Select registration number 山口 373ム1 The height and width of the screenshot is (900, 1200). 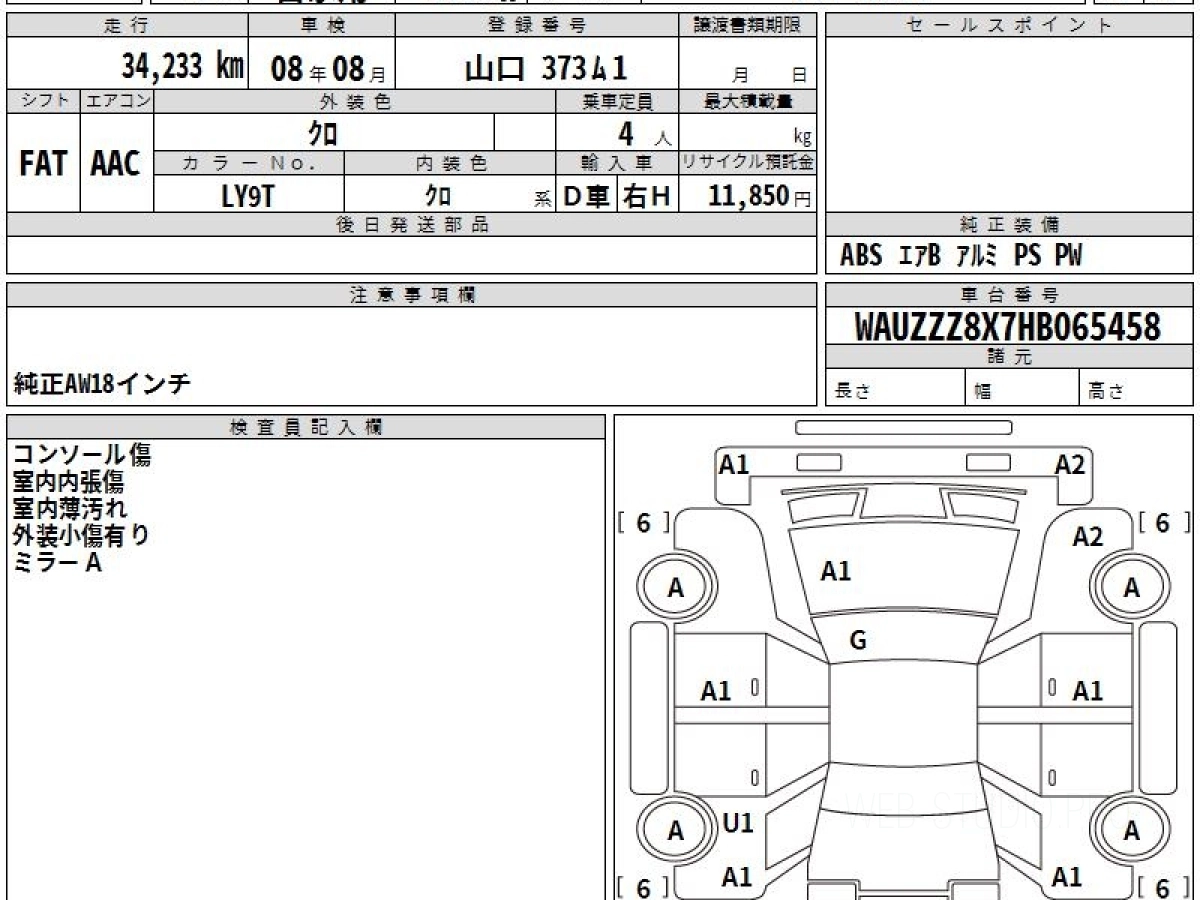(x=546, y=67)
